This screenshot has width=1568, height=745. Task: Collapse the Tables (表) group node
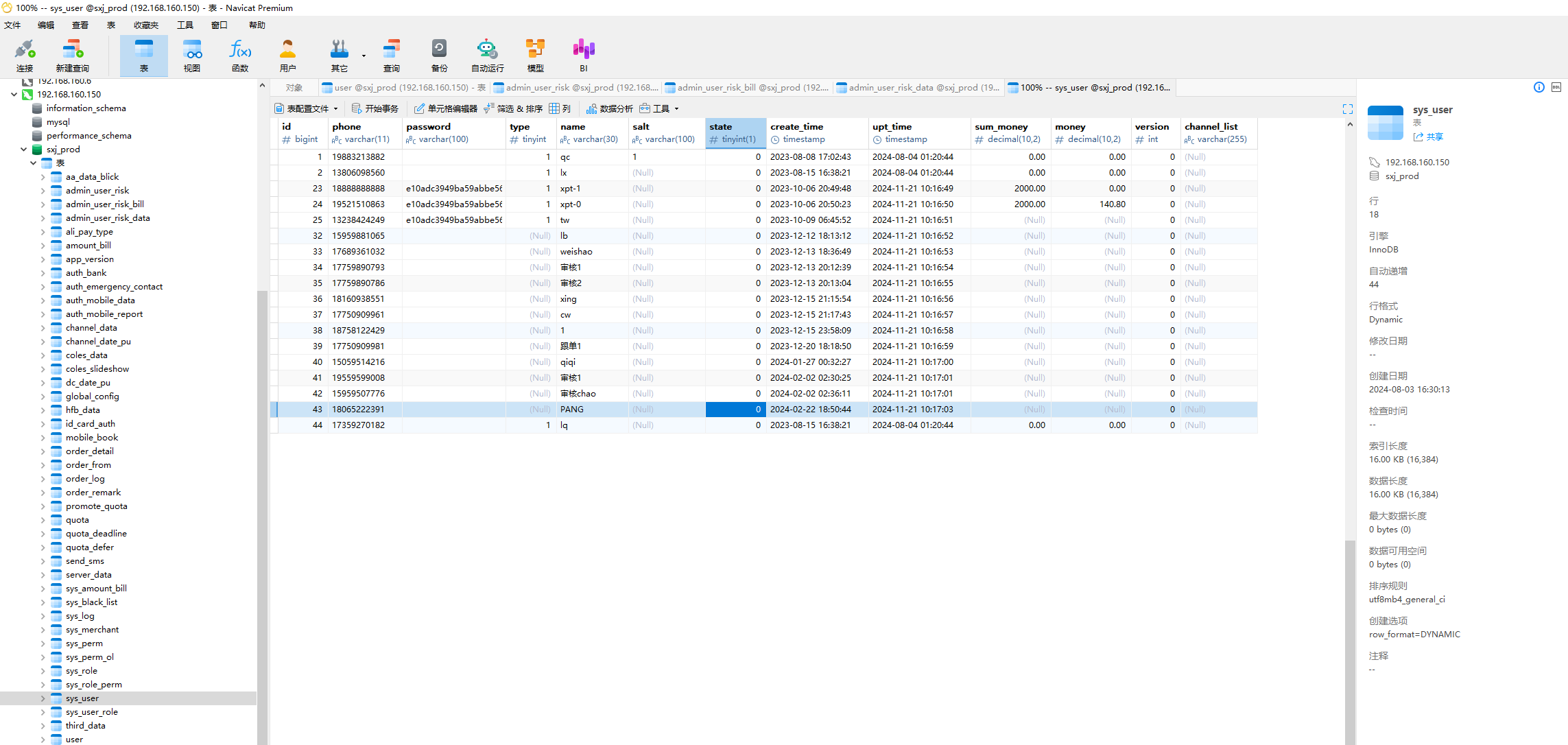click(33, 163)
